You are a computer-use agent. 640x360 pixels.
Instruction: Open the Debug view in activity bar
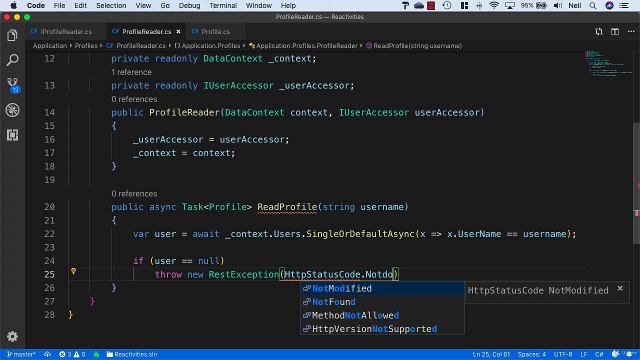pos(12,110)
